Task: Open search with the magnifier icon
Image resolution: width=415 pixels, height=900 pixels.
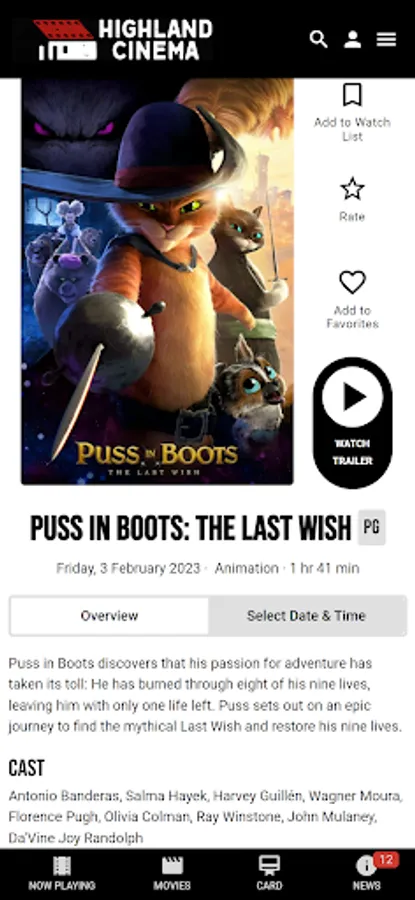Action: point(318,39)
